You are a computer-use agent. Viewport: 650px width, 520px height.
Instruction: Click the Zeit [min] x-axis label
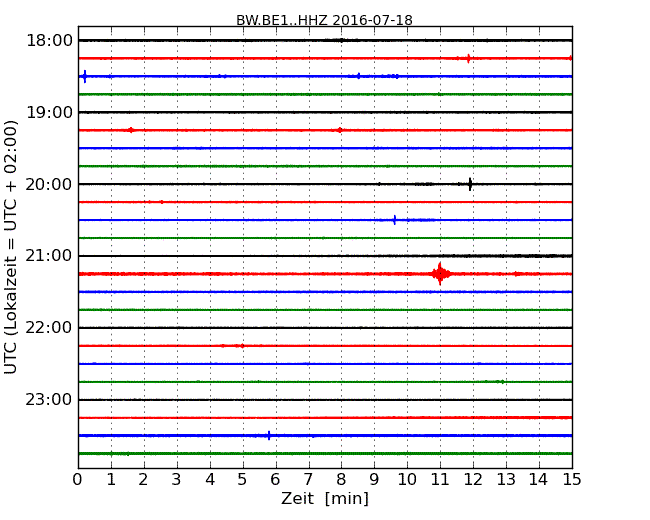325,498
